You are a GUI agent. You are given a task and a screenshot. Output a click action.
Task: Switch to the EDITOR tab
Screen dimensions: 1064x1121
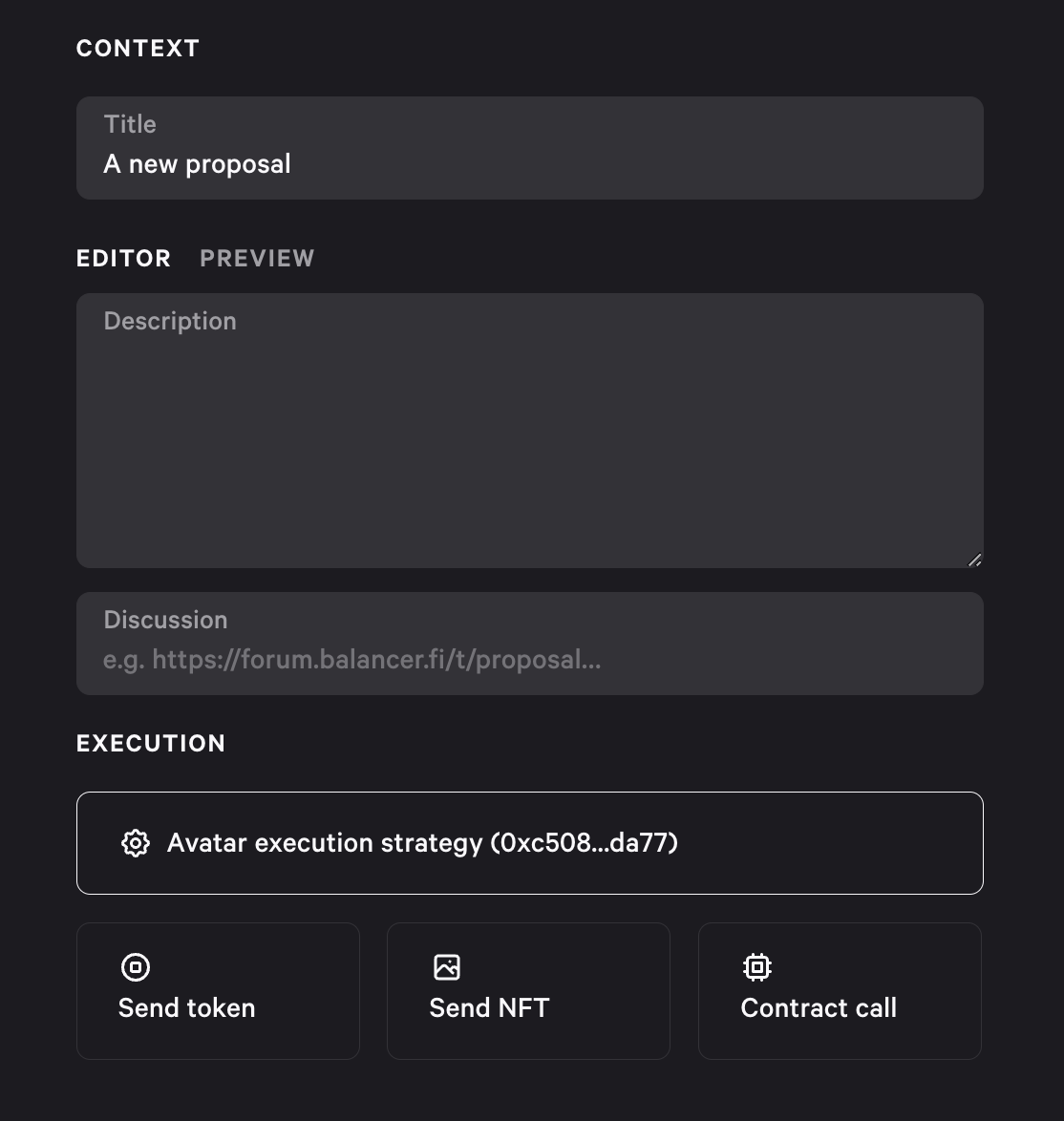124,258
